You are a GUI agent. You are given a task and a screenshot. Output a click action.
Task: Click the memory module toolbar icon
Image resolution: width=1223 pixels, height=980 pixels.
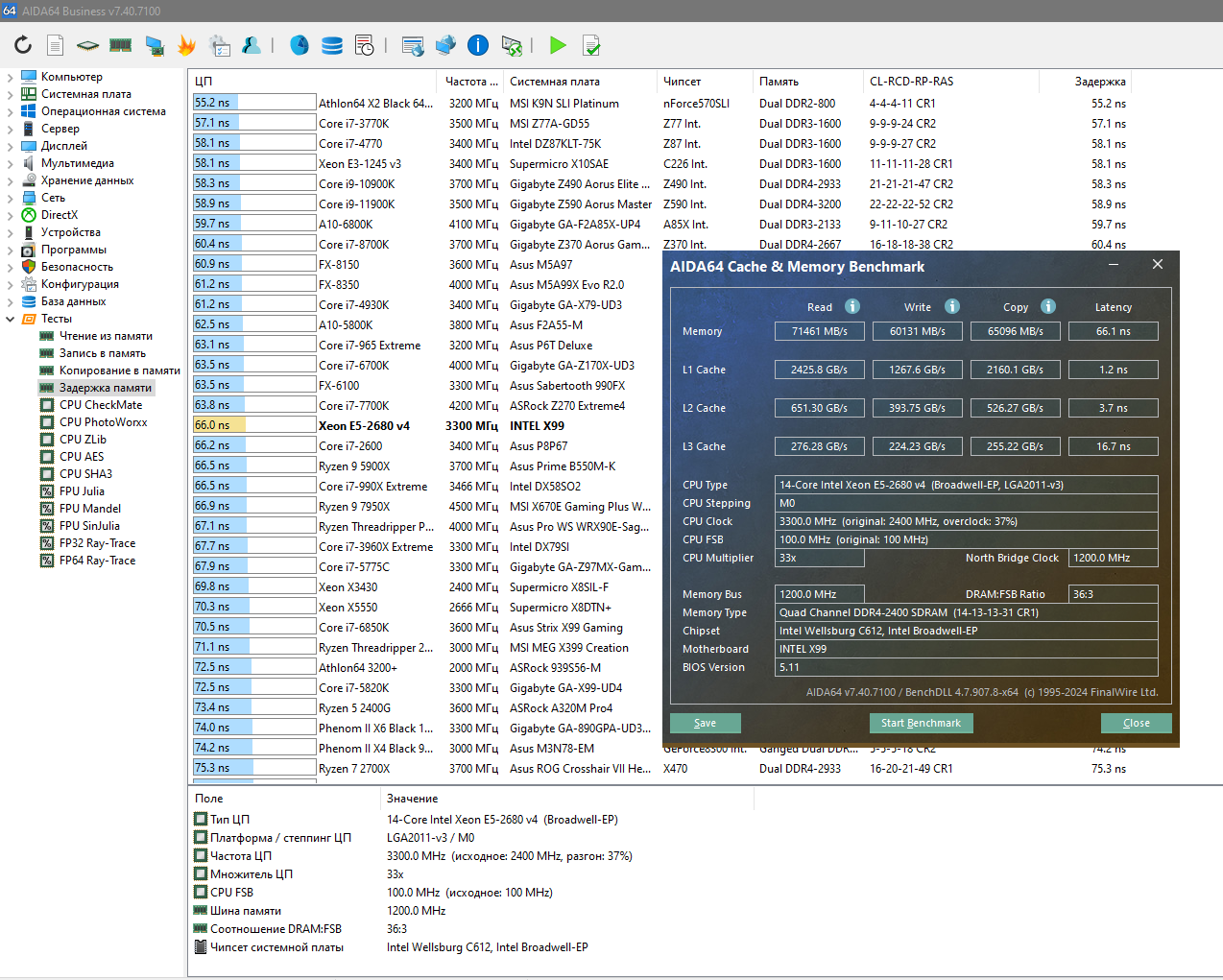tap(120, 44)
